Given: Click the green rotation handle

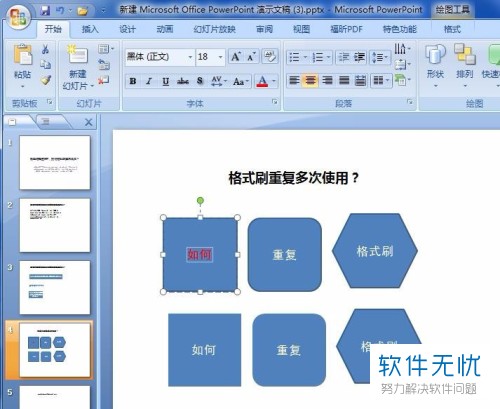Looking at the screenshot, I should tap(200, 201).
